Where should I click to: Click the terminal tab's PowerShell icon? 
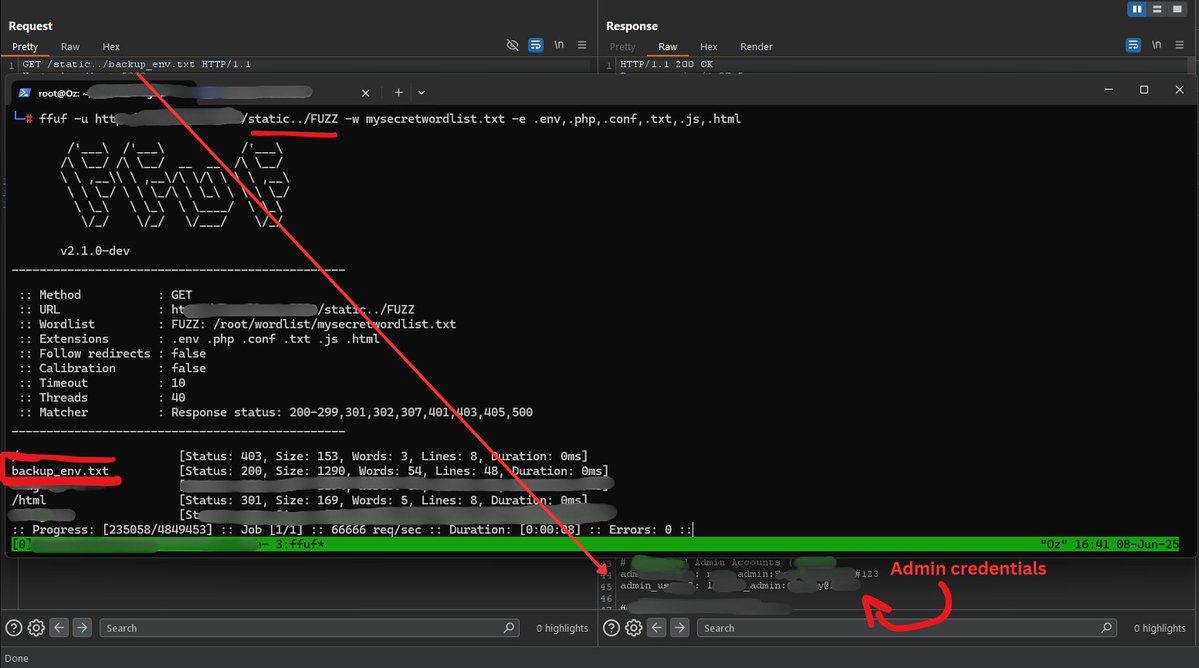pos(24,92)
